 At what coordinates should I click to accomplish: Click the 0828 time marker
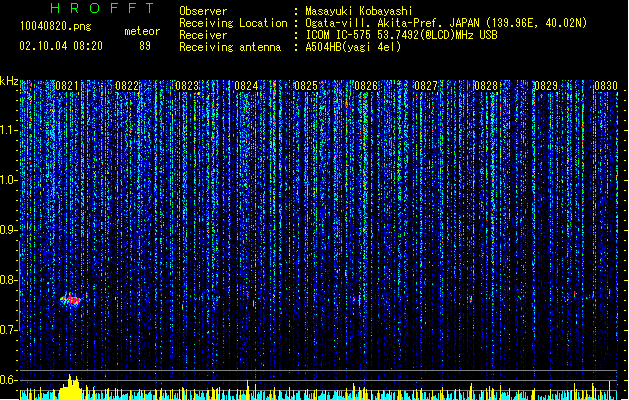coord(486,86)
